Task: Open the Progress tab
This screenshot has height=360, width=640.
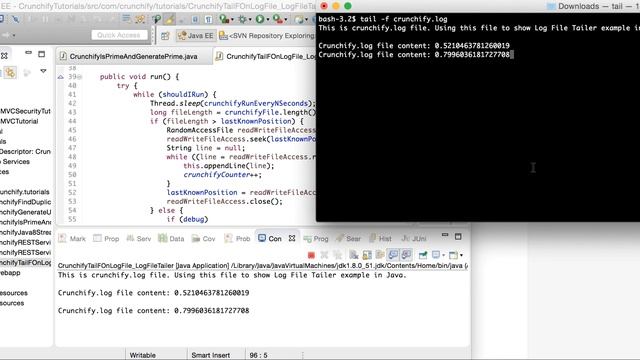Action: (x=316, y=238)
